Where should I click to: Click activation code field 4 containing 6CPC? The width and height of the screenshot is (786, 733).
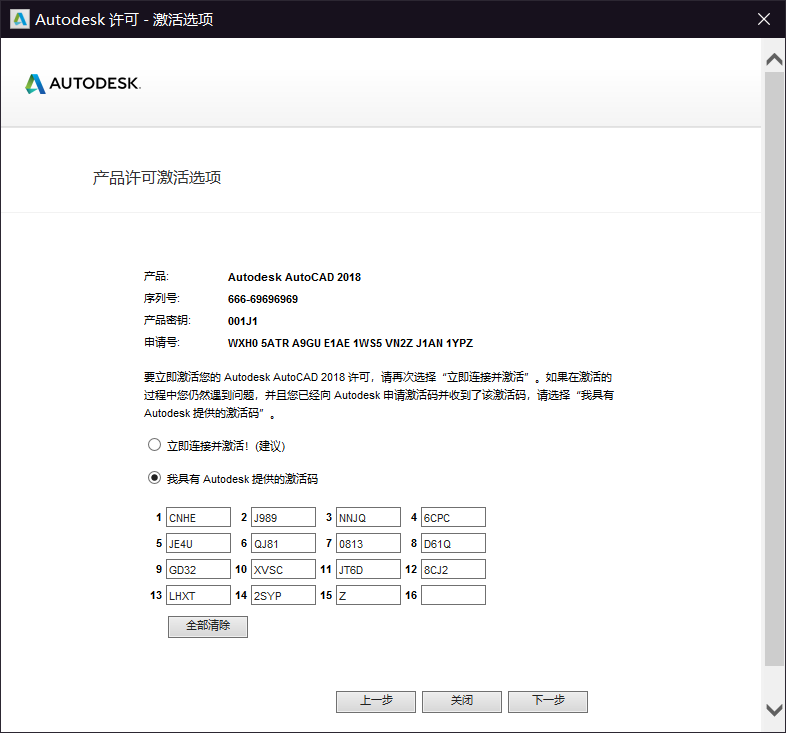(453, 517)
